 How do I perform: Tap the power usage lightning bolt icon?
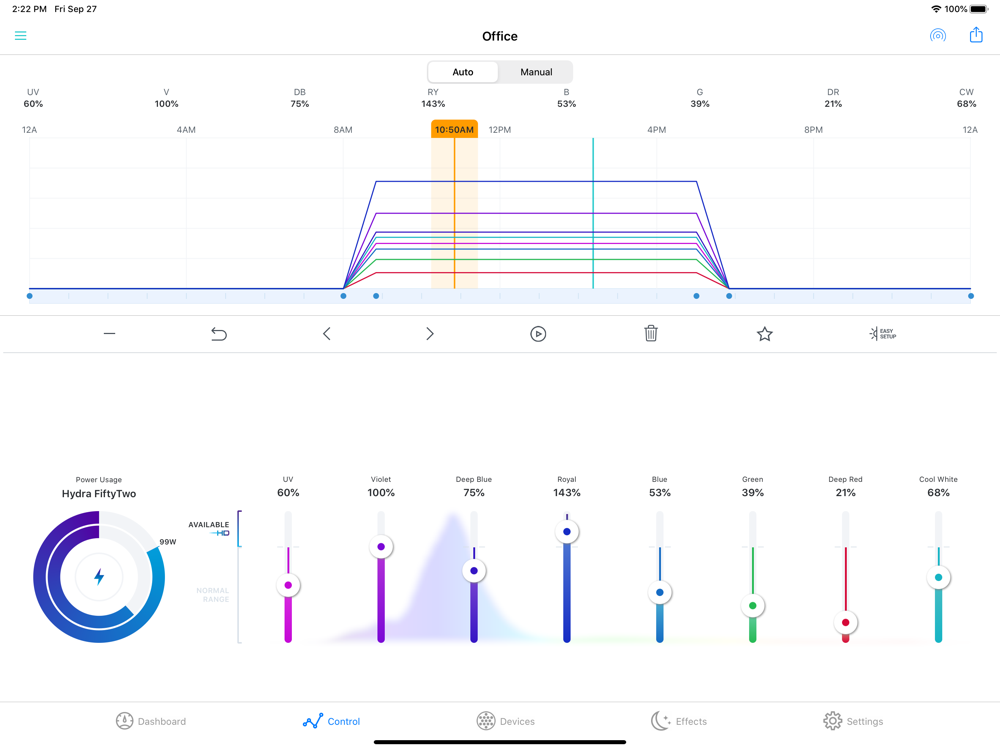click(x=99, y=577)
